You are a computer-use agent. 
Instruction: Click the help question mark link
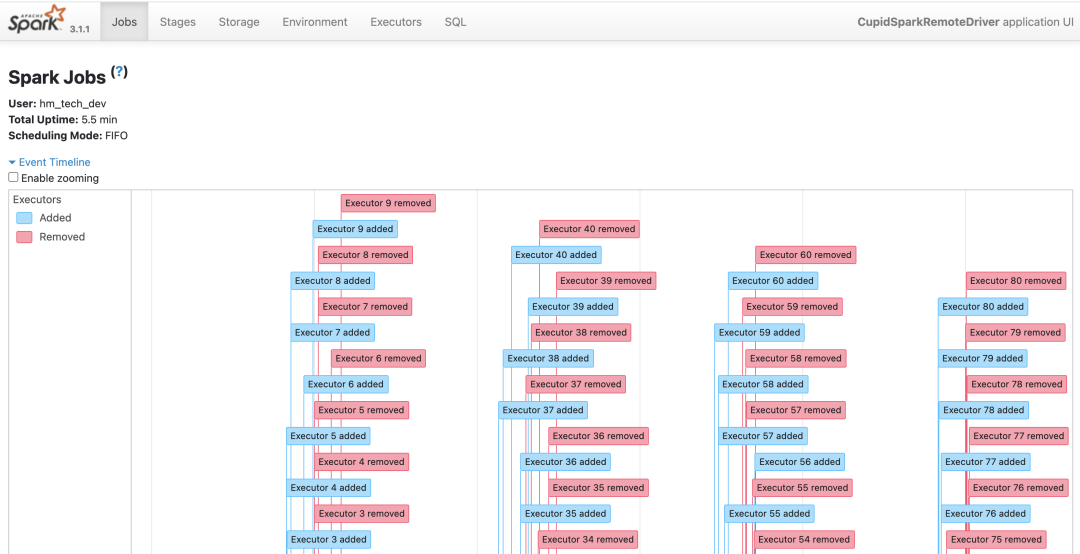coord(120,72)
